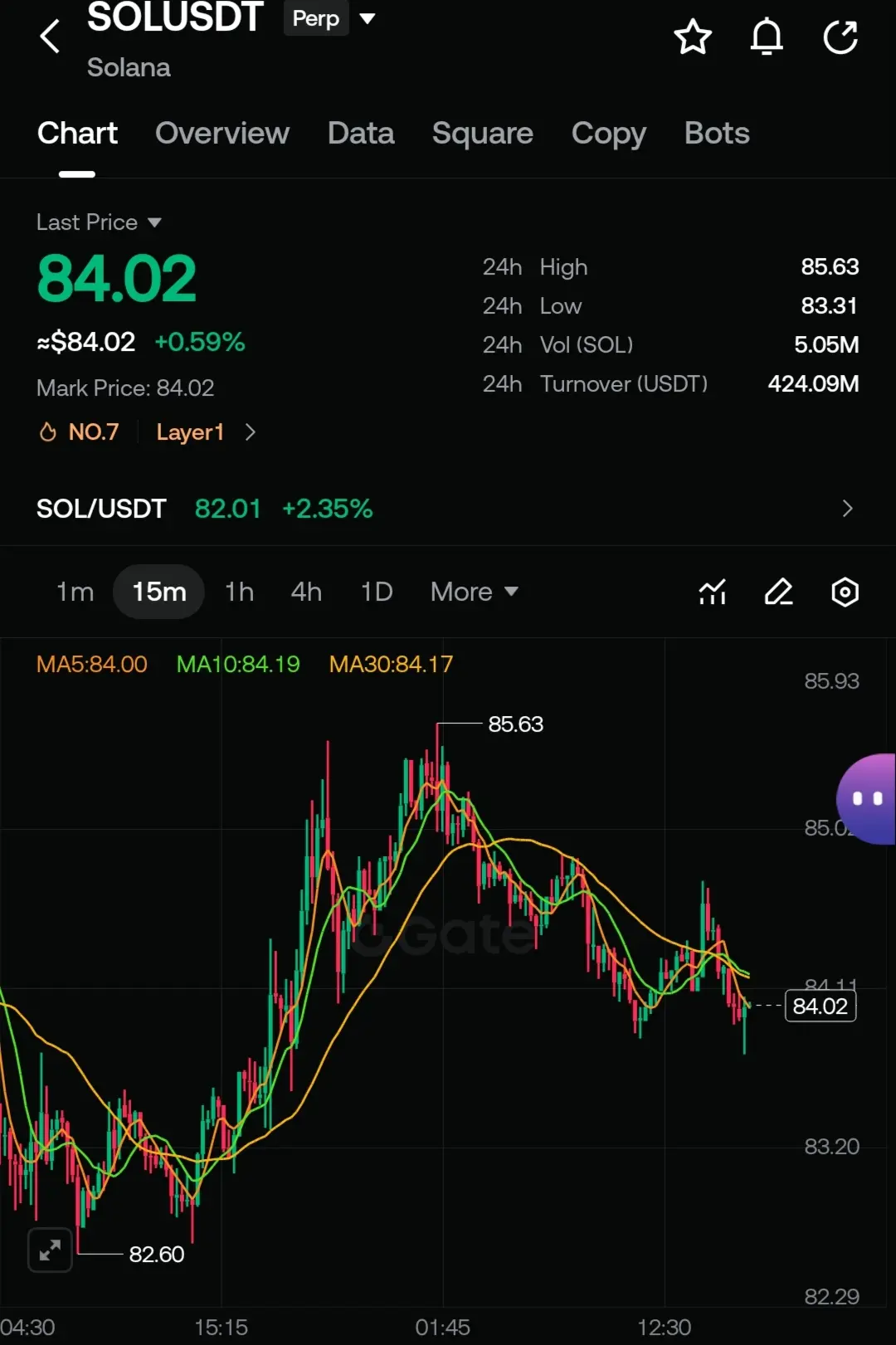The width and height of the screenshot is (896, 1345).
Task: Expand chart to fullscreen
Action: pyautogui.click(x=50, y=1250)
